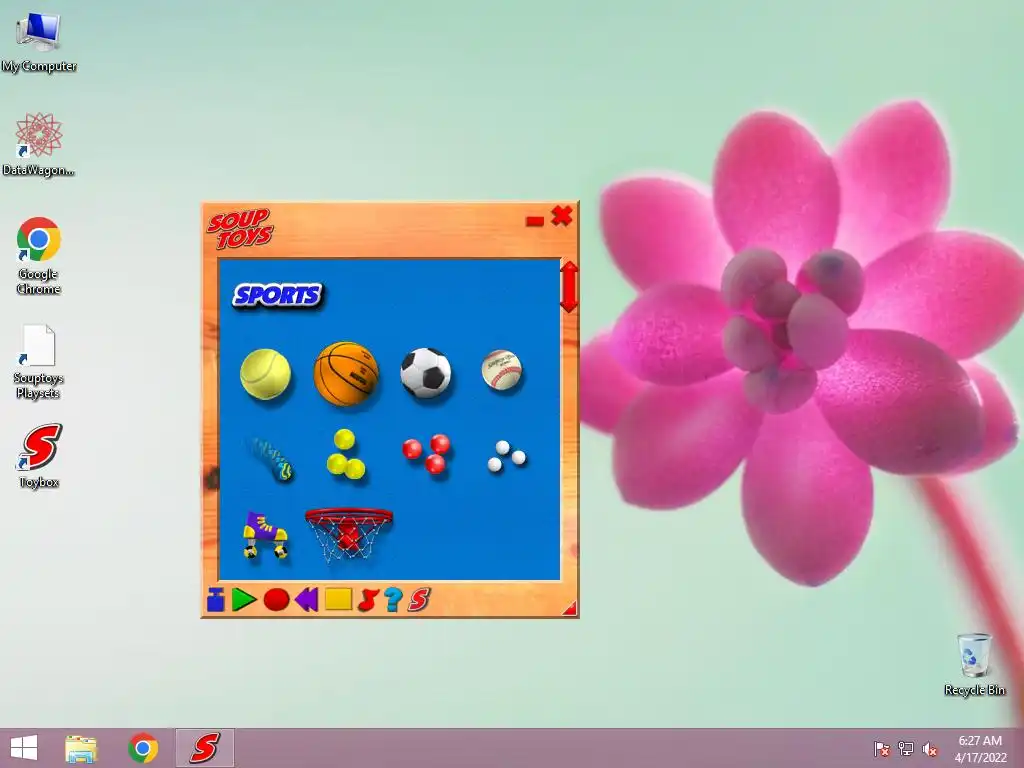Click the yellow square stop button
The width and height of the screenshot is (1024, 768).
click(338, 599)
